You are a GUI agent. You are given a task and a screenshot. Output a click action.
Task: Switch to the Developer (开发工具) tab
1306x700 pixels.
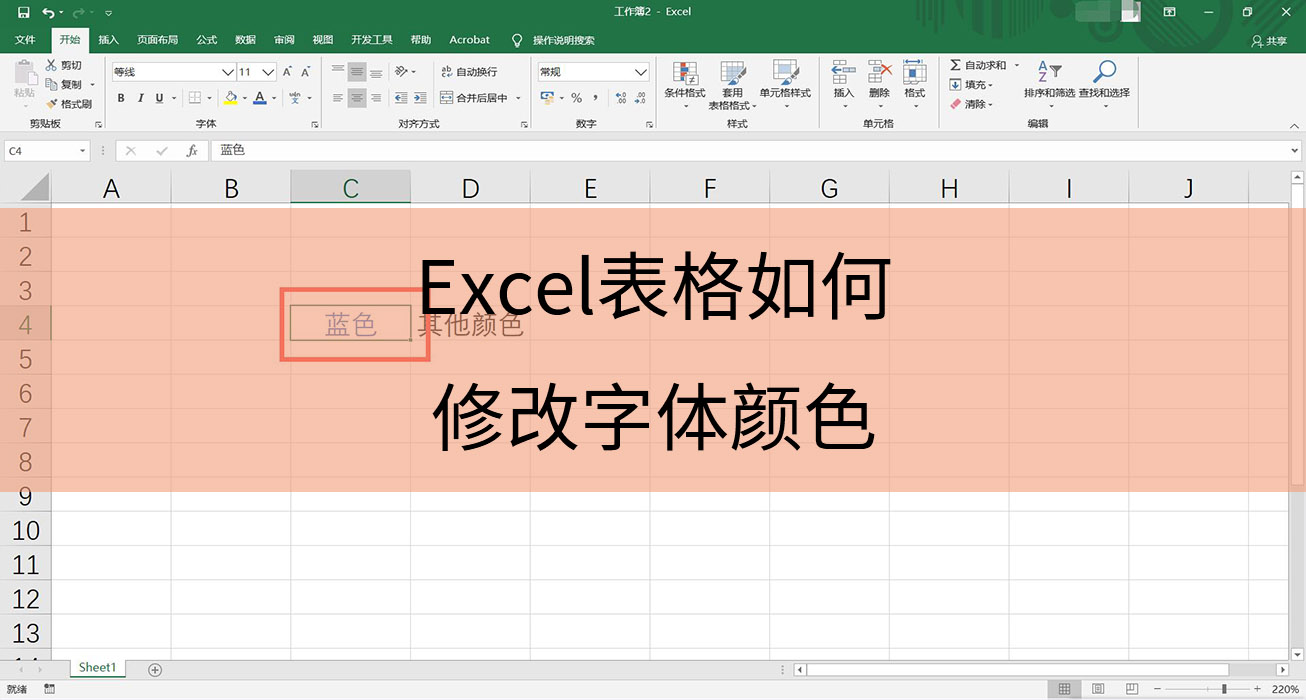(372, 40)
